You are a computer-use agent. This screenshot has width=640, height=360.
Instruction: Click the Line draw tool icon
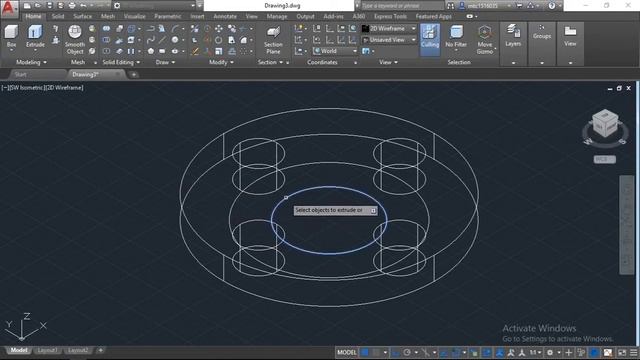pos(162,40)
